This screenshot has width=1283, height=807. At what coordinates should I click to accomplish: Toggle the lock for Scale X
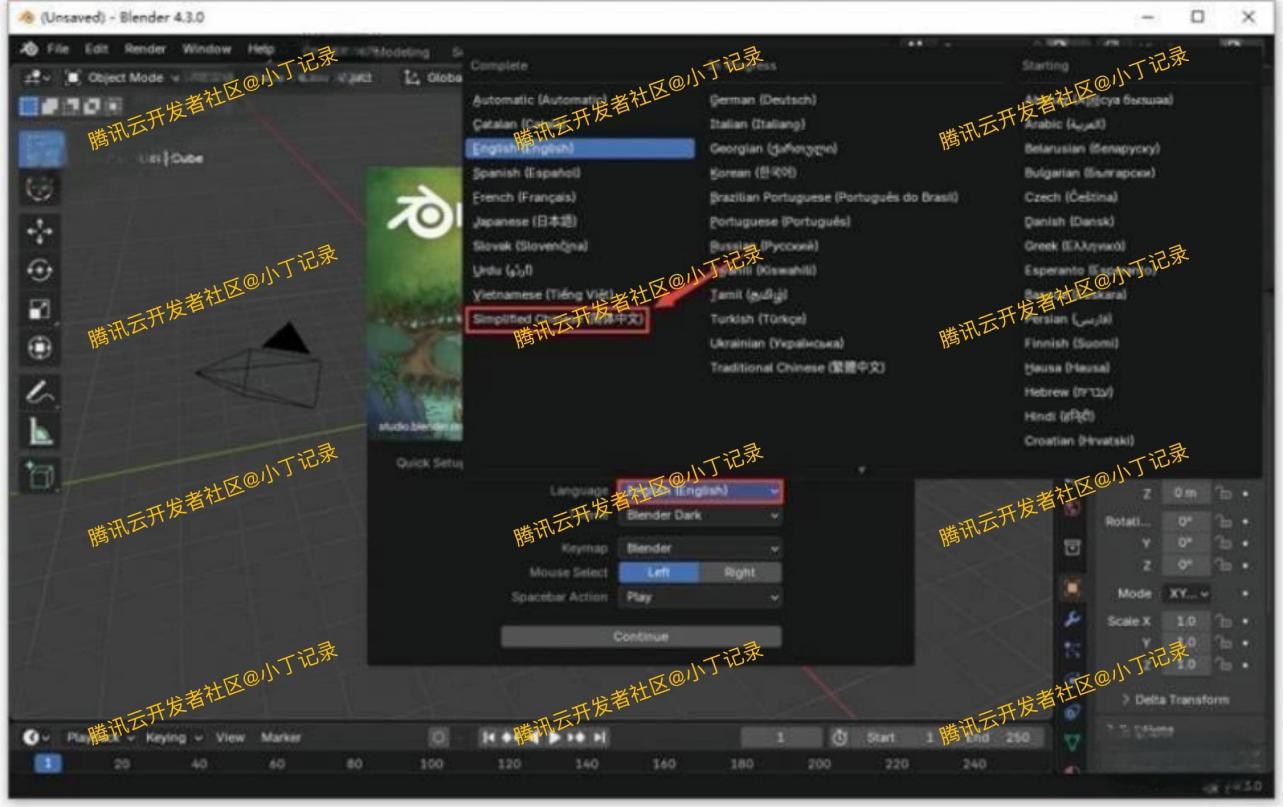pyautogui.click(x=1222, y=621)
